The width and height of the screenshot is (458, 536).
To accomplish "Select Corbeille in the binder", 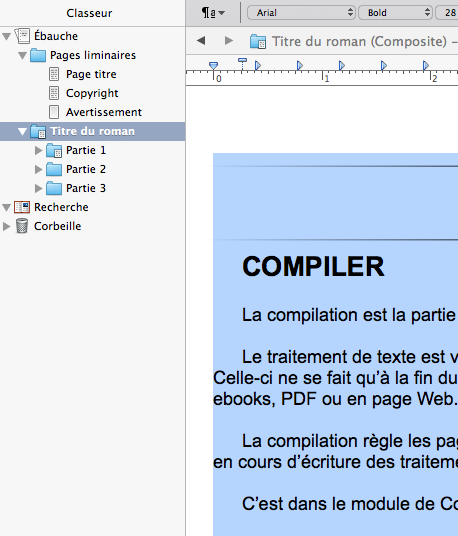I will [57, 226].
